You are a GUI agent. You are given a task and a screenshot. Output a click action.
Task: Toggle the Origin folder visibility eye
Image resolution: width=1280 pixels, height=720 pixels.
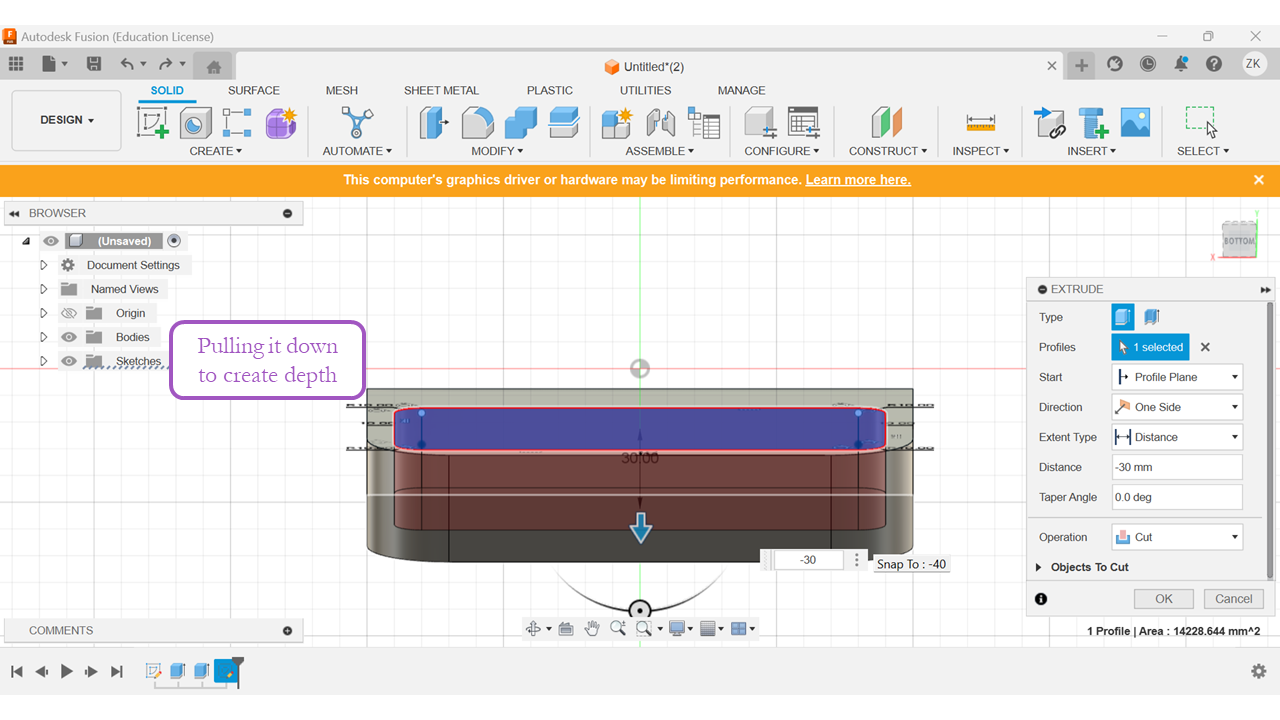[x=69, y=313]
